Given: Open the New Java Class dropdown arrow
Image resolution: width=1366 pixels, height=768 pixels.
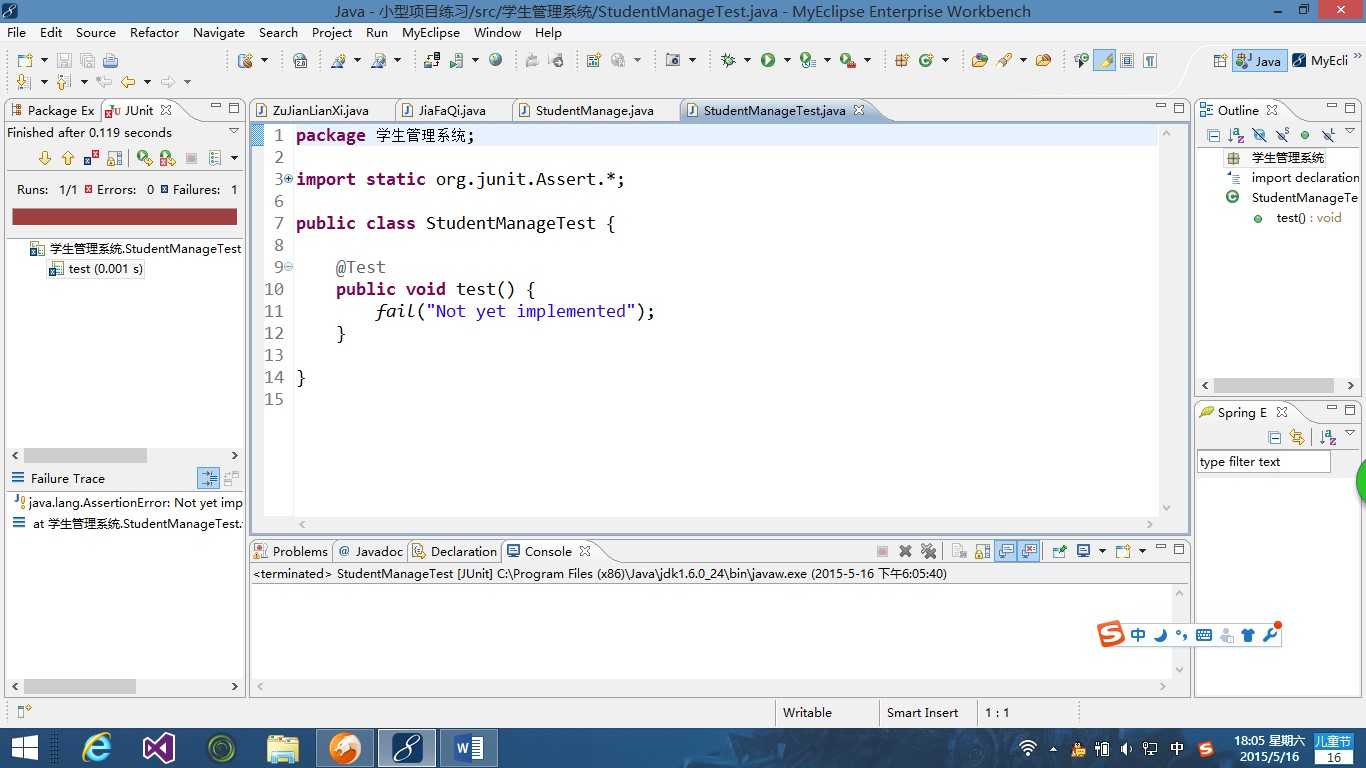Looking at the screenshot, I should [x=945, y=60].
